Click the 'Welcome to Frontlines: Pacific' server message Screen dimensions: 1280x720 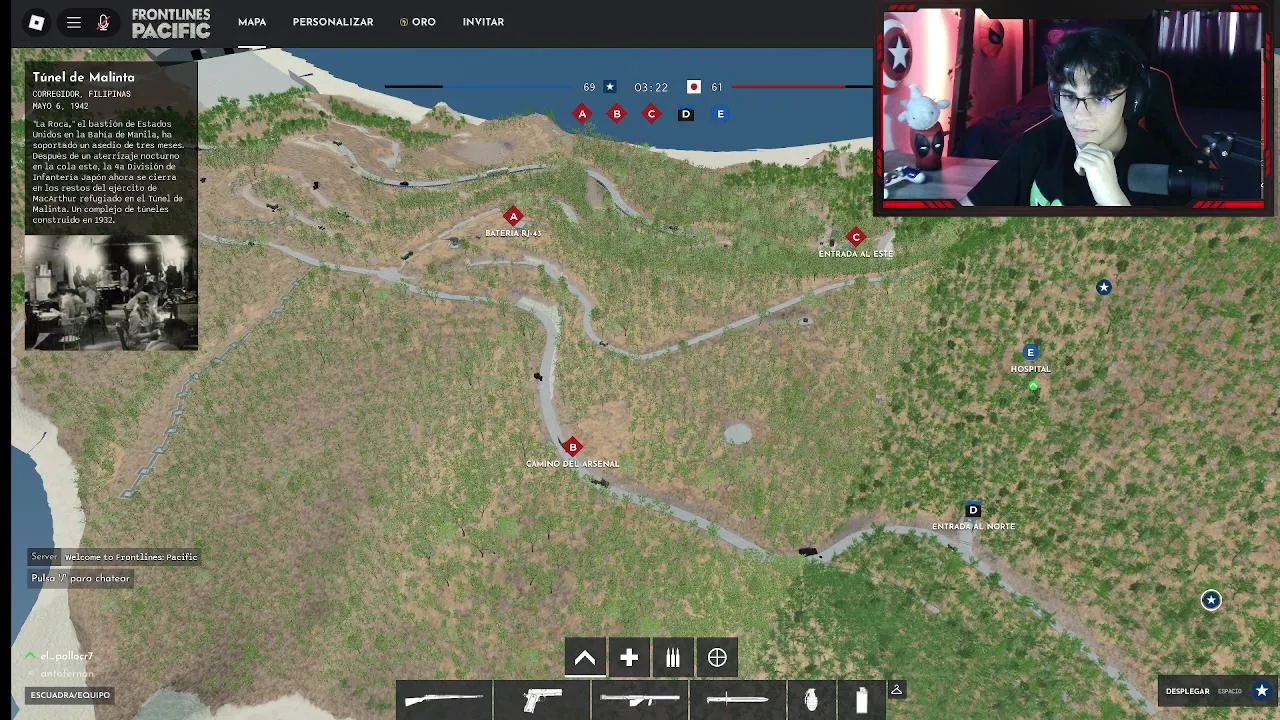pos(131,557)
